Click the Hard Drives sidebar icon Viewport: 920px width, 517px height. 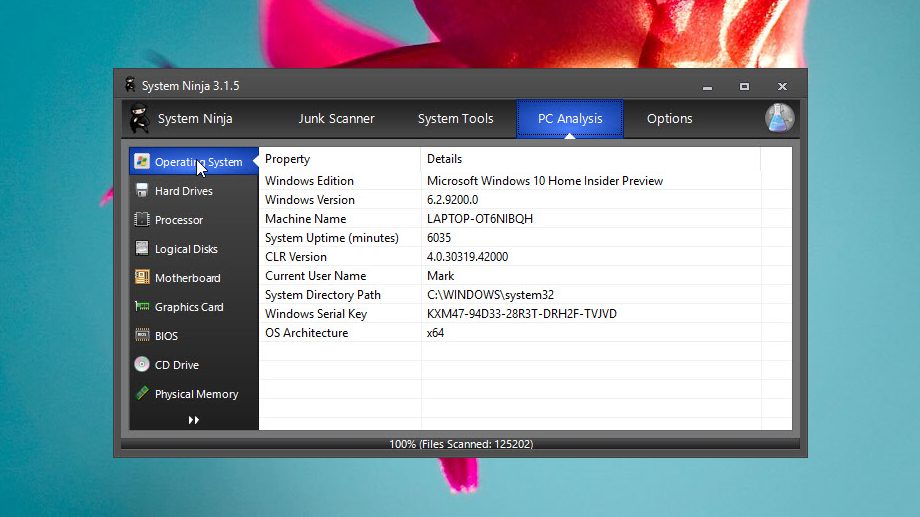[x=141, y=190]
